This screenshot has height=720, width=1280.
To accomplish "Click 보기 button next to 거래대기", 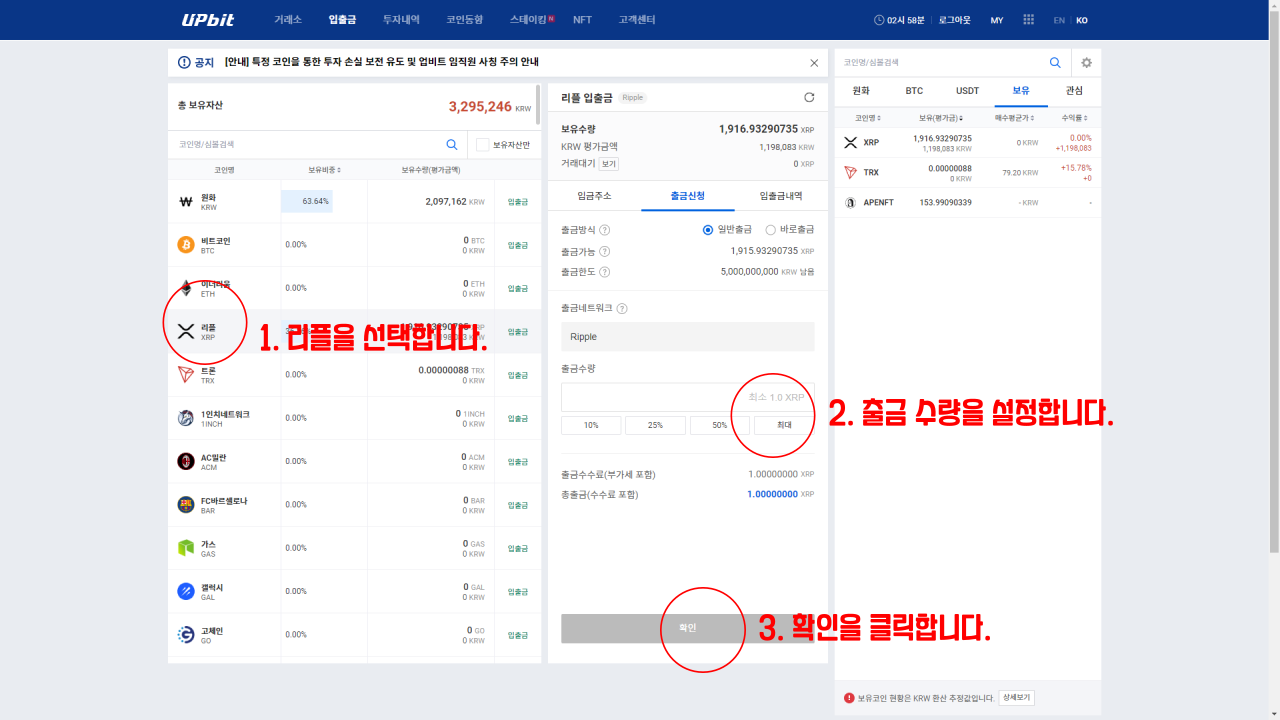I will [x=609, y=163].
